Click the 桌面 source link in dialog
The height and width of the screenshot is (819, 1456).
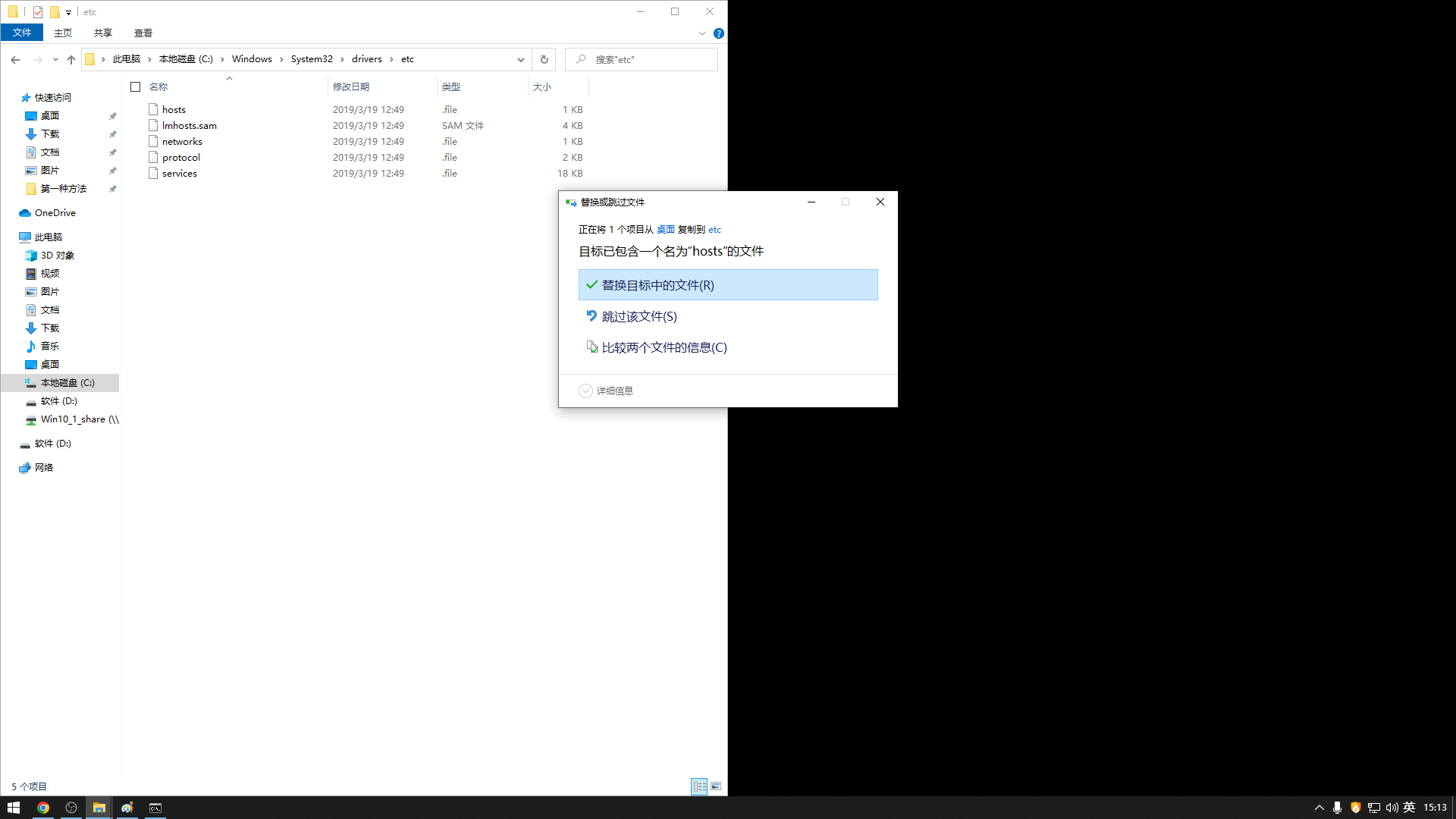(x=666, y=229)
